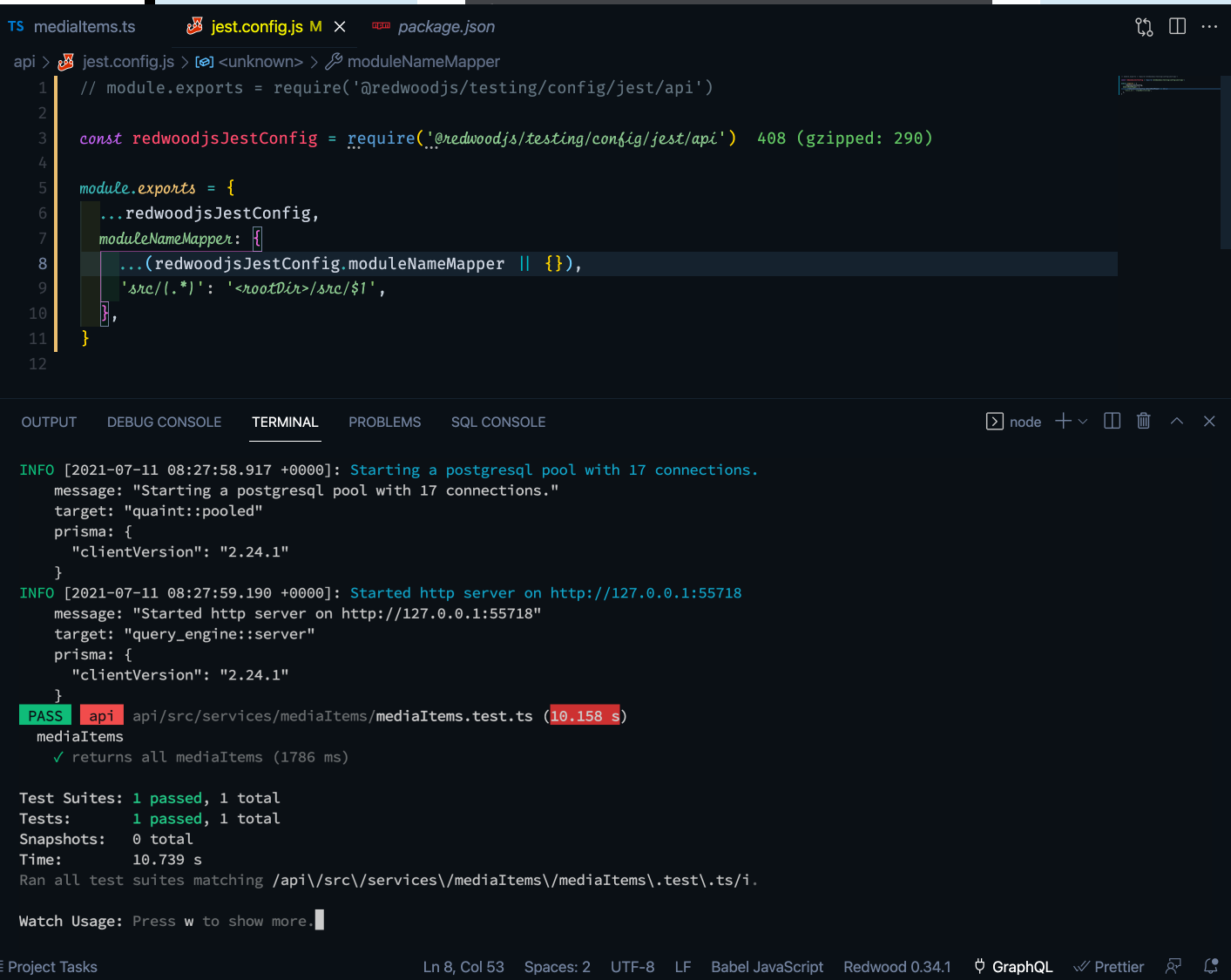Open the mediaItems.ts editor tab
This screenshot has width=1231, height=980.
point(73,27)
